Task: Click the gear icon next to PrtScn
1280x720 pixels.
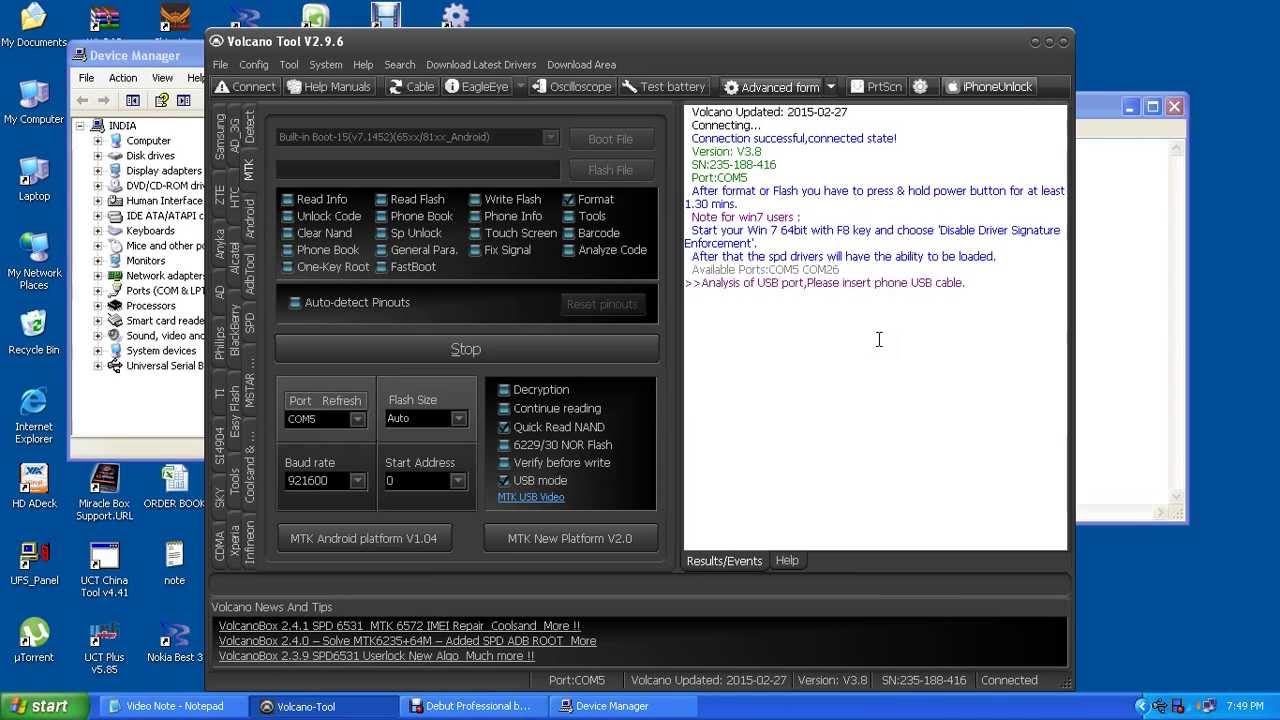Action: pyautogui.click(x=920, y=87)
